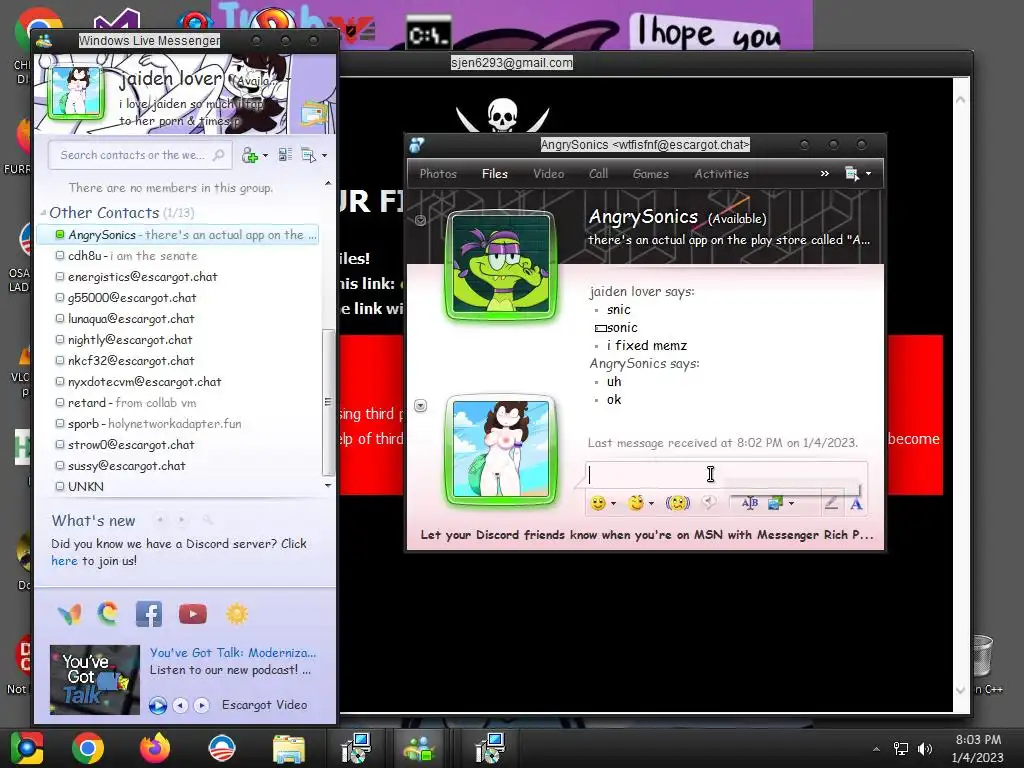Click the contact list scrollbar up arrow
Image resolution: width=1024 pixels, height=768 pixels.
[x=328, y=184]
